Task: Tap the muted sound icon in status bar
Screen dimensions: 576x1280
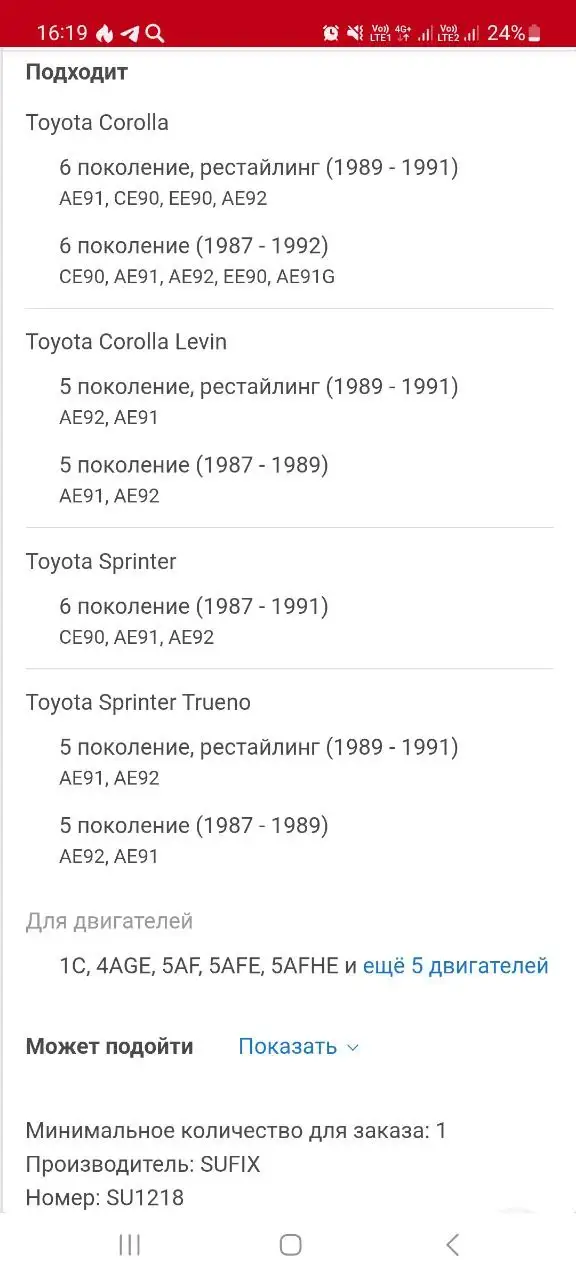Action: pos(356,32)
